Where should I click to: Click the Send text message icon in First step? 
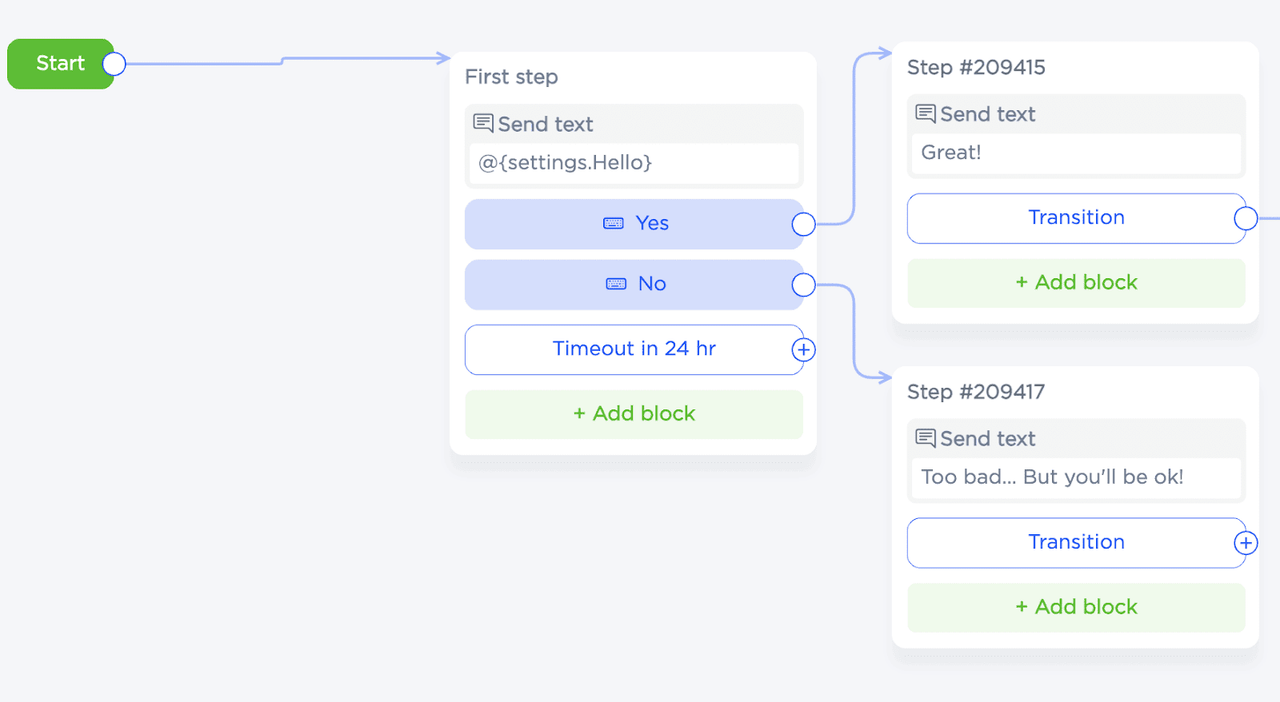tap(483, 124)
